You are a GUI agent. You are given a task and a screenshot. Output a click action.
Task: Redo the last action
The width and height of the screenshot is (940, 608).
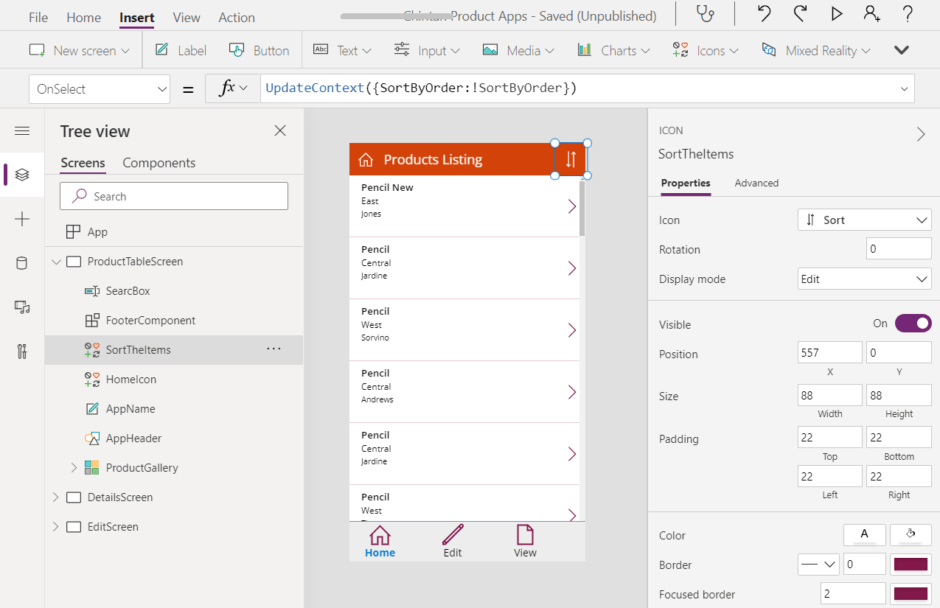coord(800,13)
